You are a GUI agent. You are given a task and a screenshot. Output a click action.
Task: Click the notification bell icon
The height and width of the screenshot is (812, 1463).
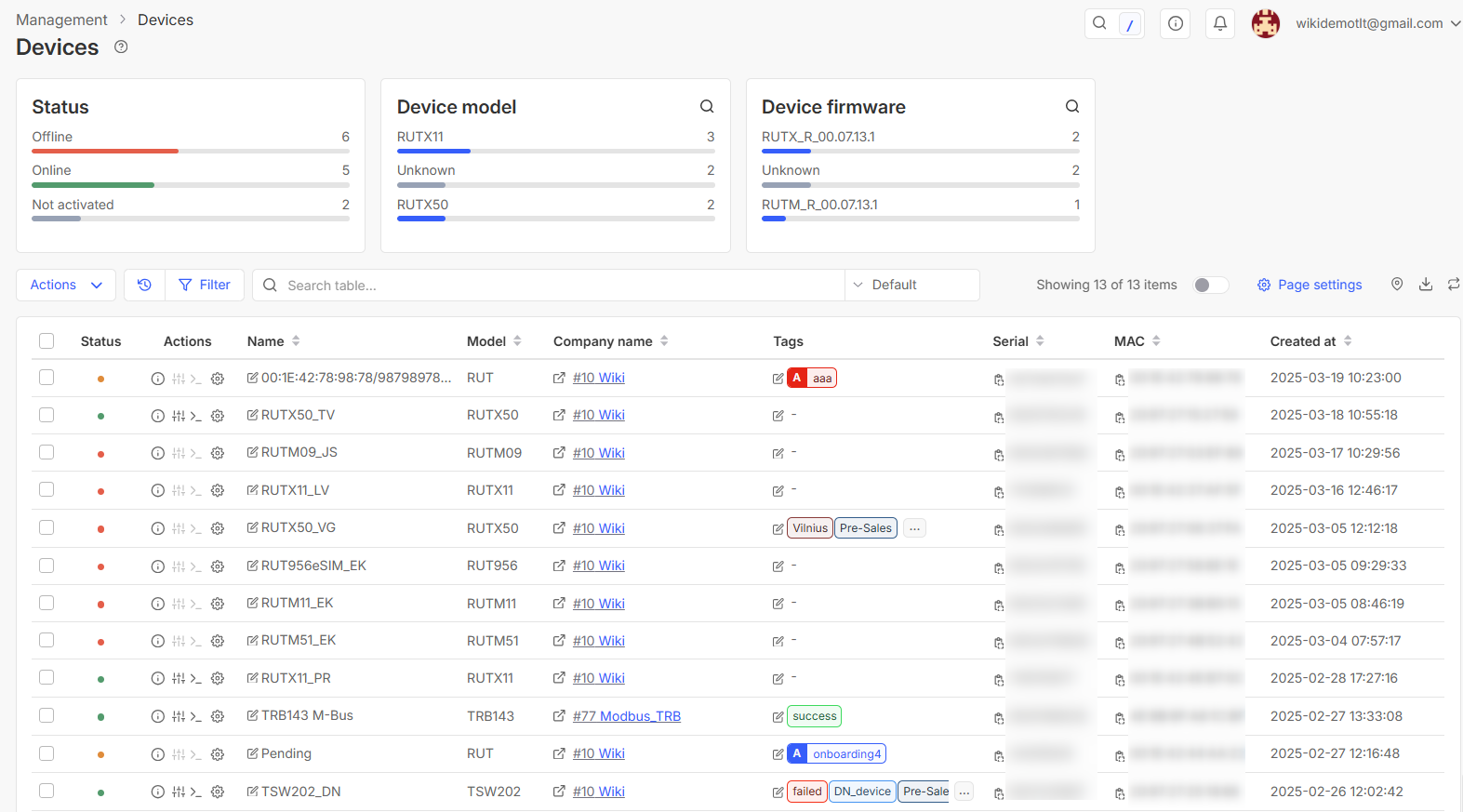[1219, 23]
